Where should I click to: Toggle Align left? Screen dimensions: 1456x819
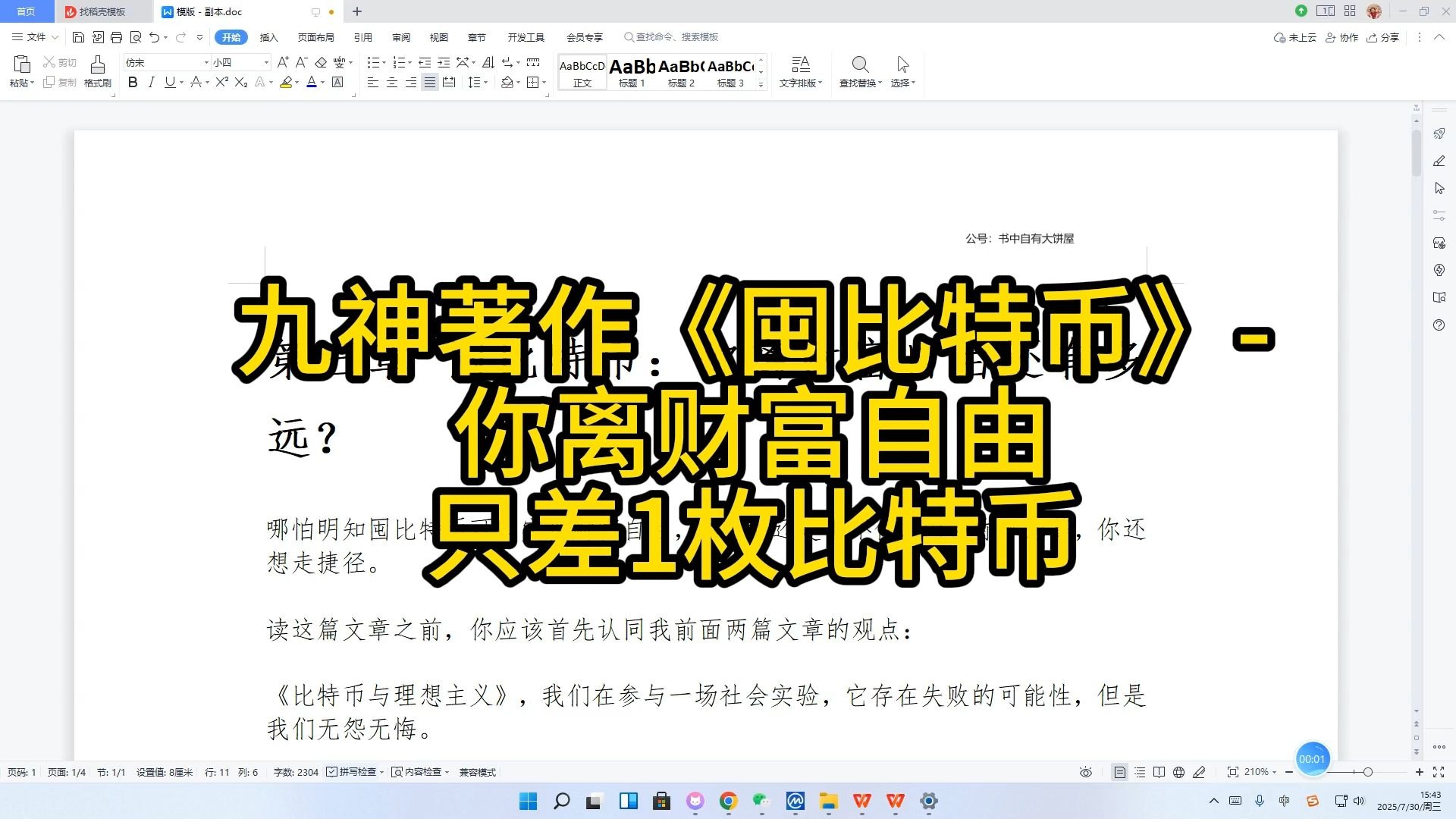point(373,82)
